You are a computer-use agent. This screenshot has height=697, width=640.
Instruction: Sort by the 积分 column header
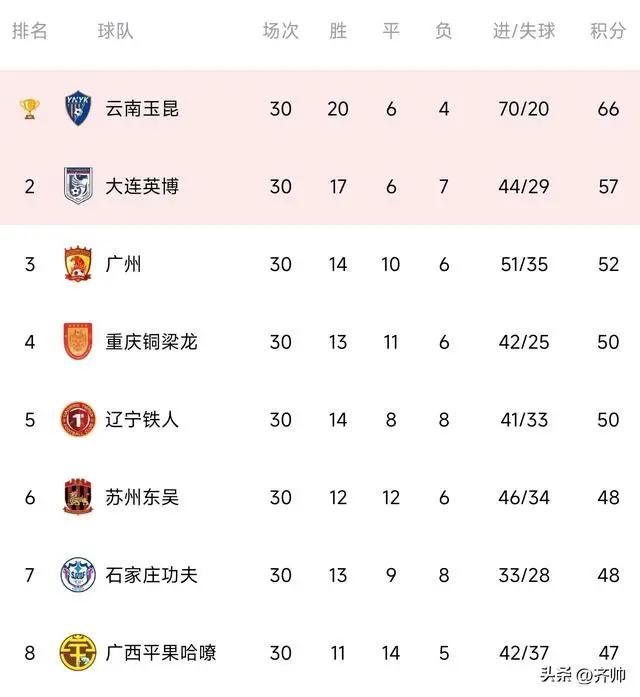click(608, 31)
